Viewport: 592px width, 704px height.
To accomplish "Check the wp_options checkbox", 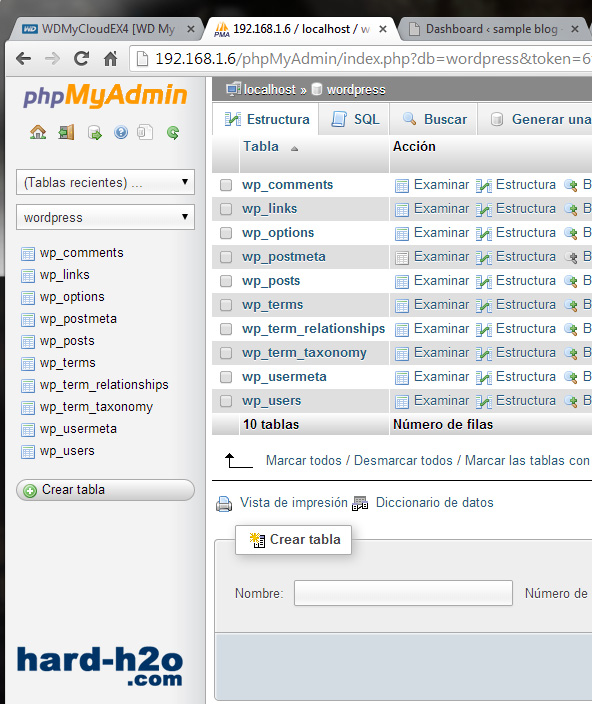I will [x=226, y=233].
